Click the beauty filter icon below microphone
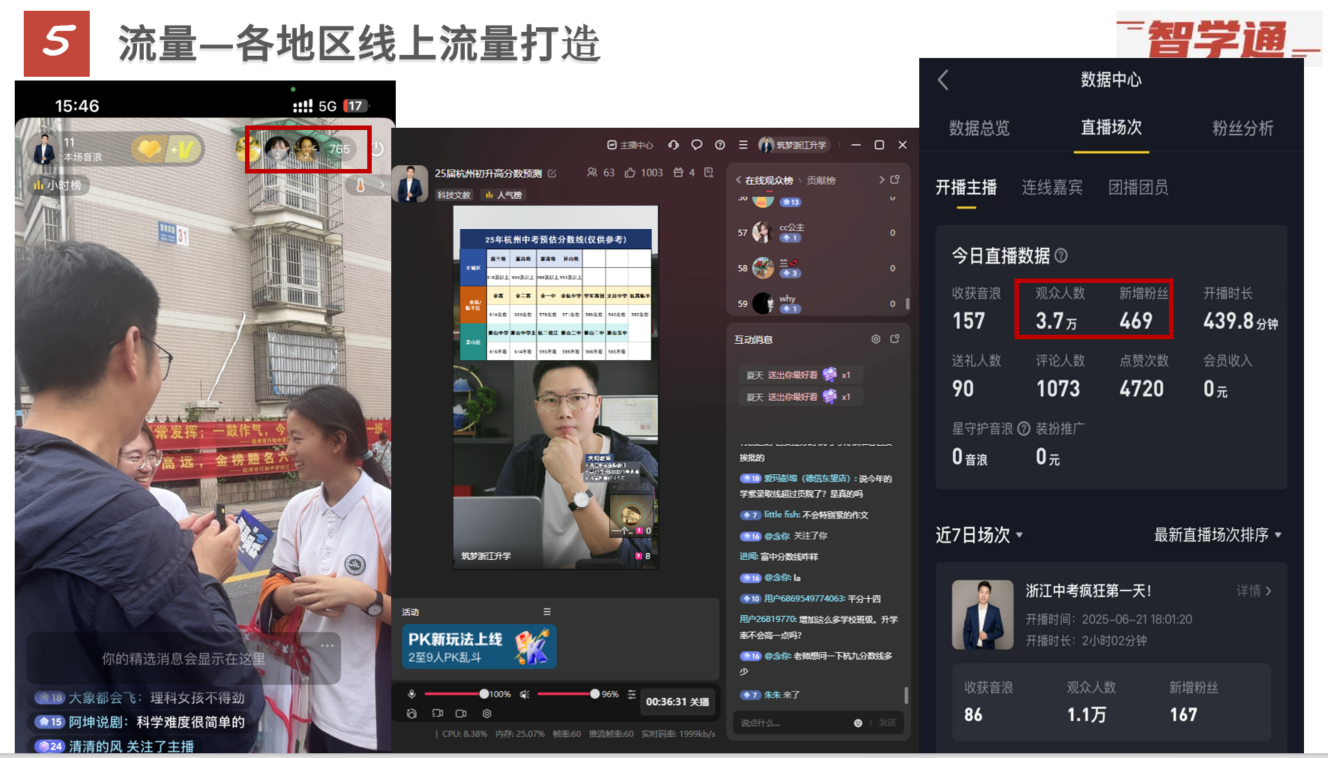The height and width of the screenshot is (758, 1328). 411,714
